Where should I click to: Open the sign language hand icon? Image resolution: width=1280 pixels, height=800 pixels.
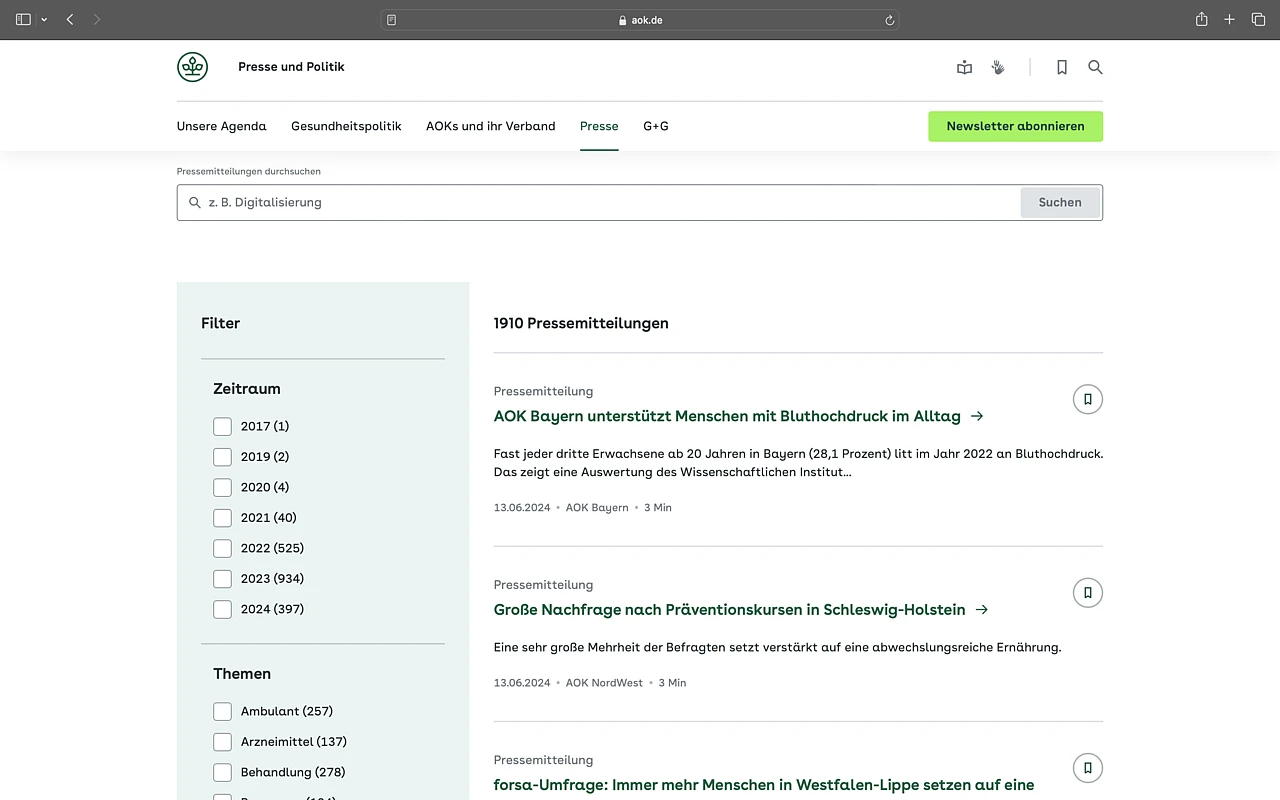click(x=997, y=67)
